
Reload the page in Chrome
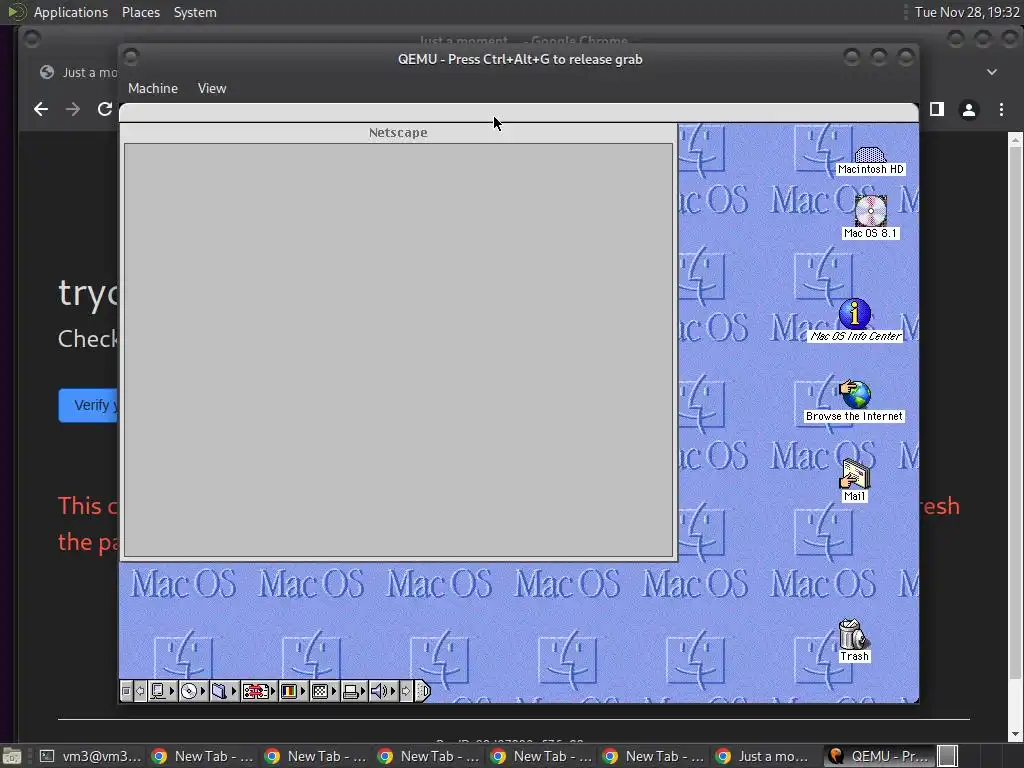pyautogui.click(x=104, y=109)
